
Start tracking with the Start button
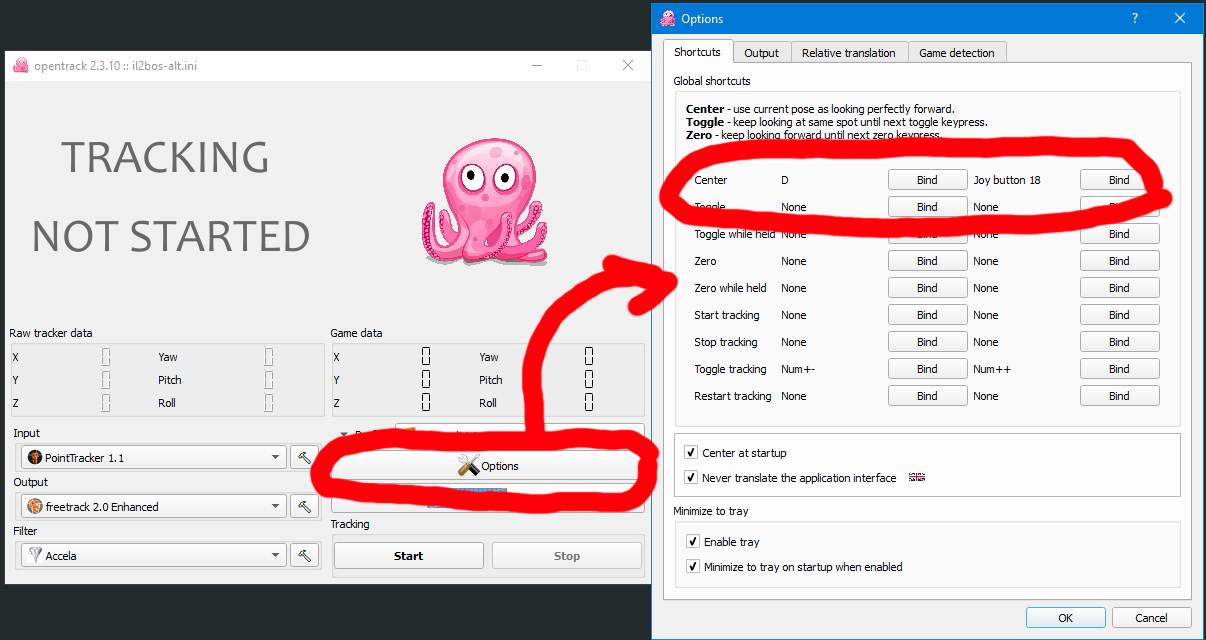pos(408,556)
